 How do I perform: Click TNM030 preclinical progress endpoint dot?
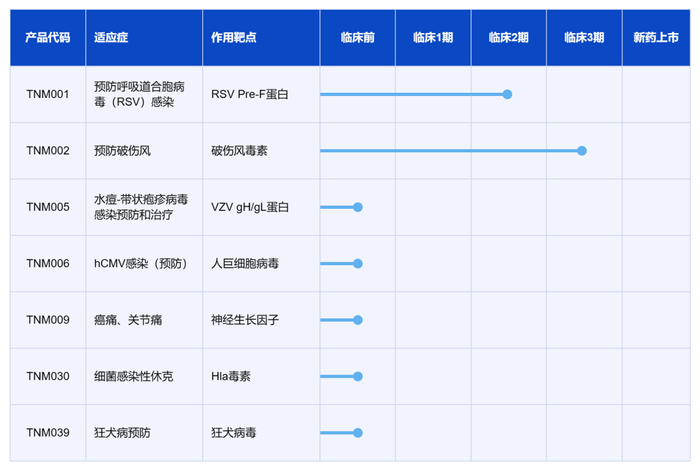coord(358,376)
